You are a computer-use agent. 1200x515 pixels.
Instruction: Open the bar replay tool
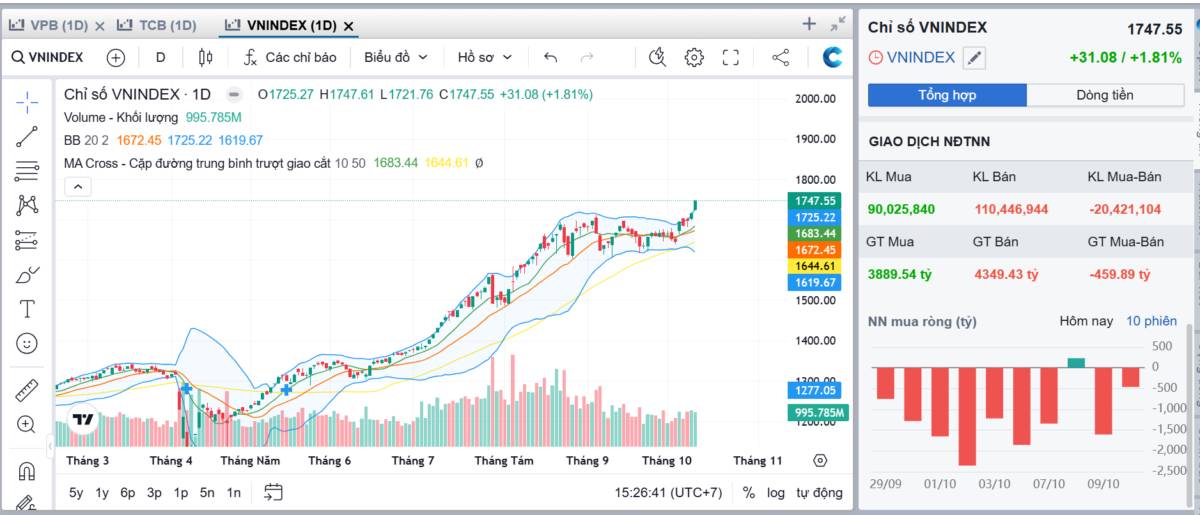pyautogui.click(x=657, y=58)
